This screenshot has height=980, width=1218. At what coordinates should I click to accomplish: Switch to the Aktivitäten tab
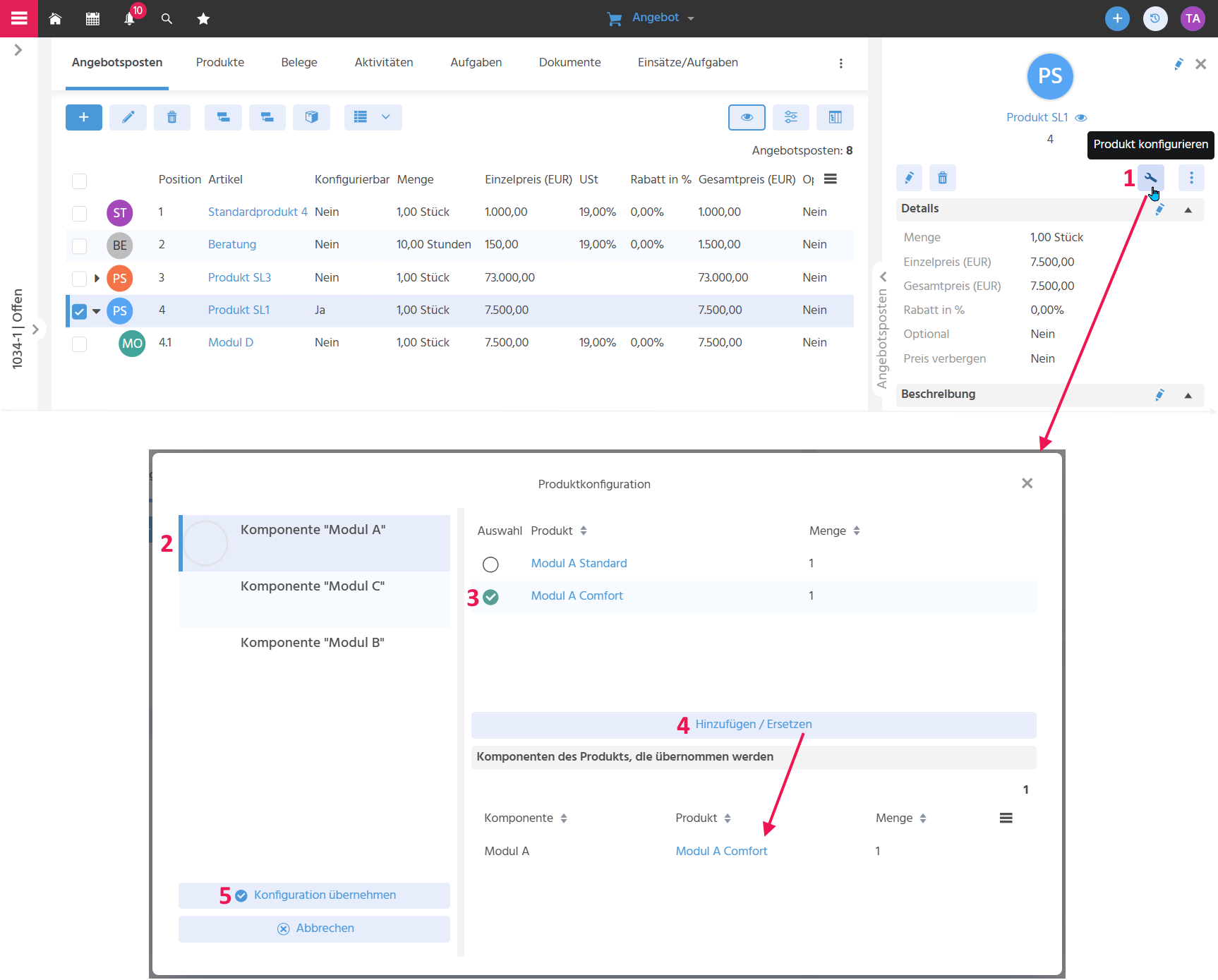pyautogui.click(x=384, y=63)
